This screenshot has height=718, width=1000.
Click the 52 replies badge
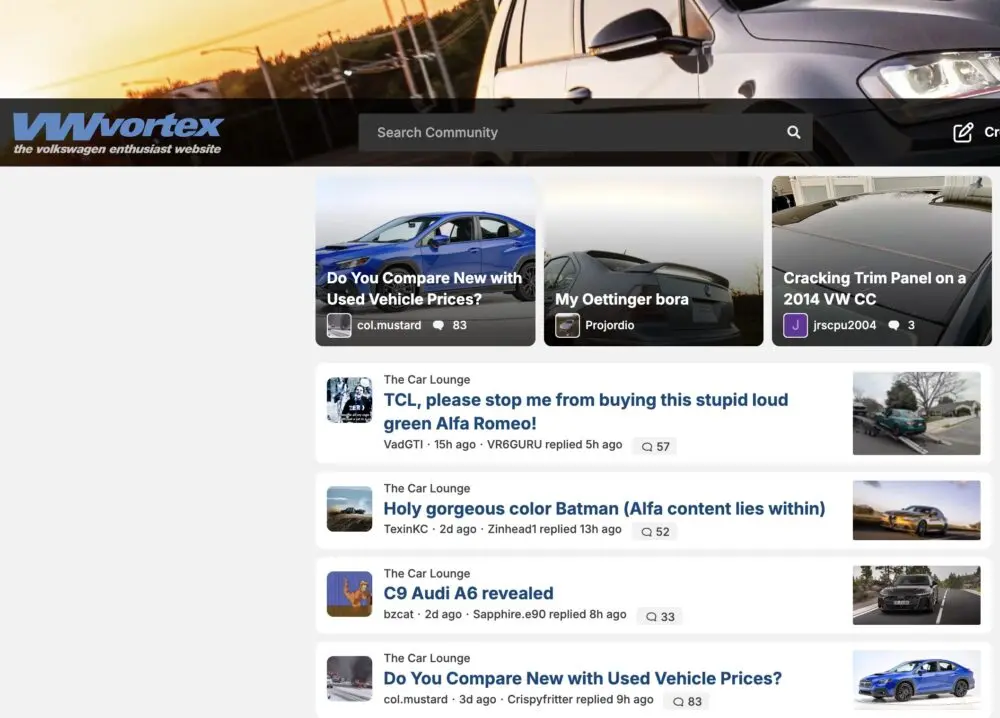tap(655, 531)
